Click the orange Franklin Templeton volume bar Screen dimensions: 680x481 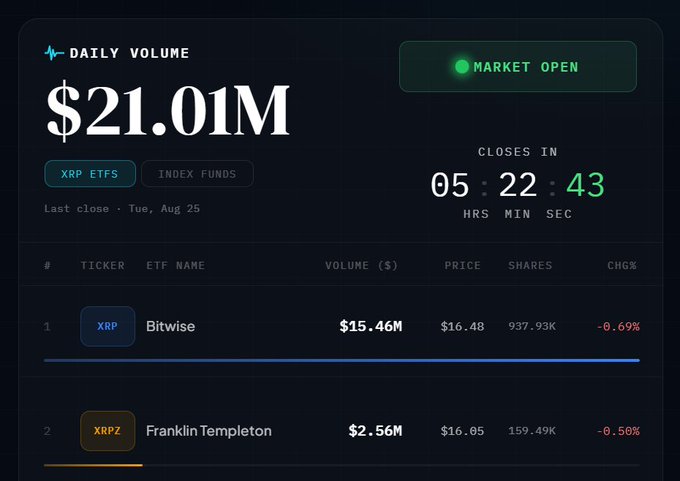point(93,465)
